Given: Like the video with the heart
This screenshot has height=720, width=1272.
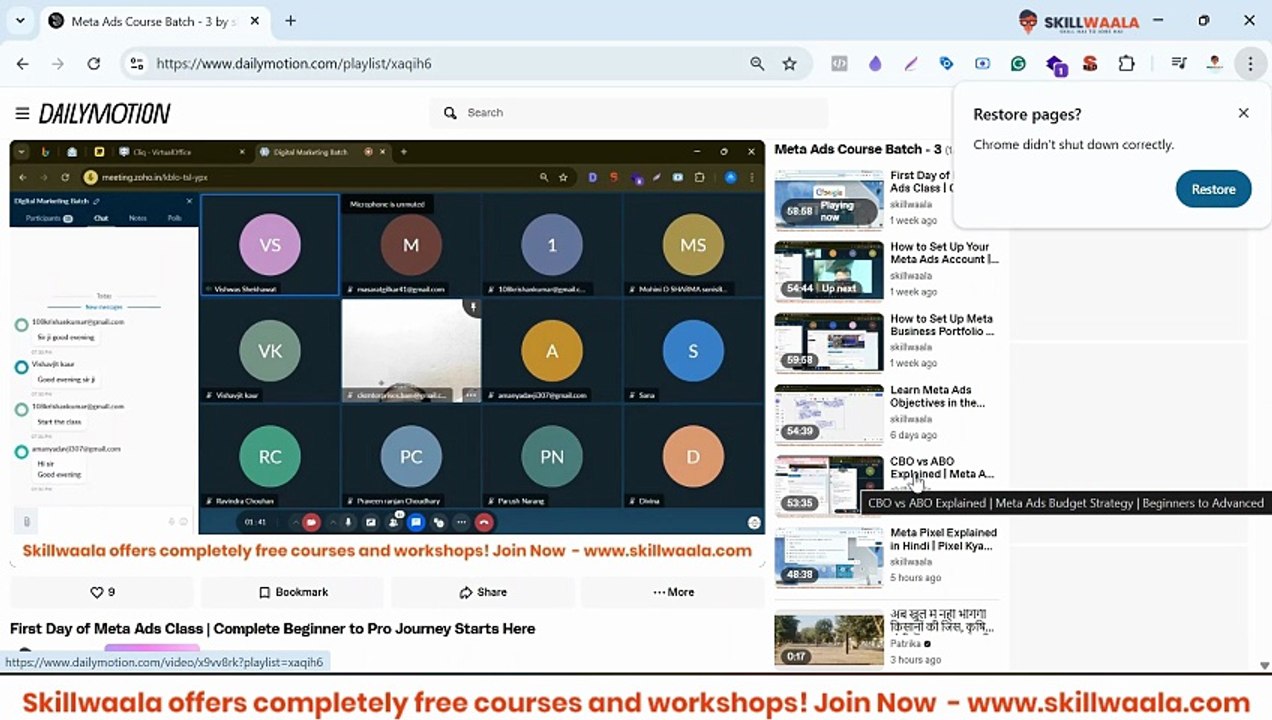Looking at the screenshot, I should 102,592.
